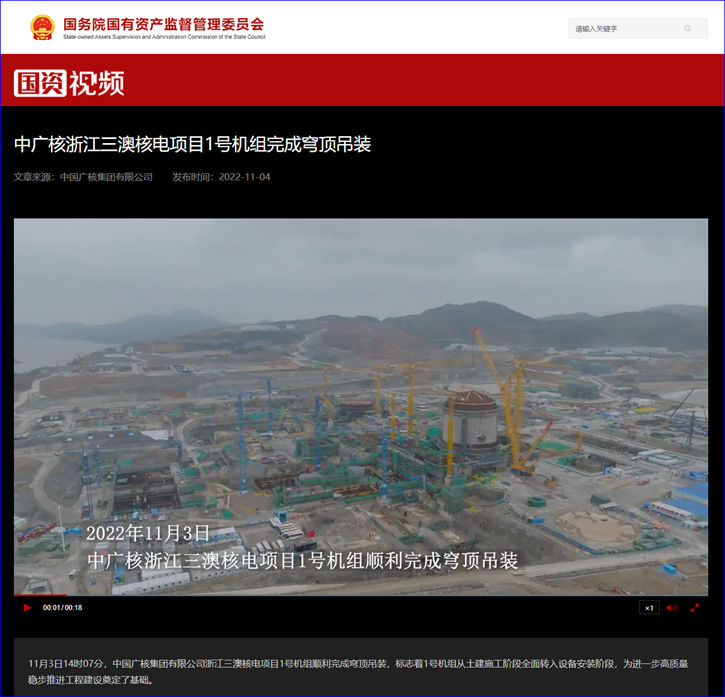Click the 00:01 / 00:18 time display

point(62,608)
